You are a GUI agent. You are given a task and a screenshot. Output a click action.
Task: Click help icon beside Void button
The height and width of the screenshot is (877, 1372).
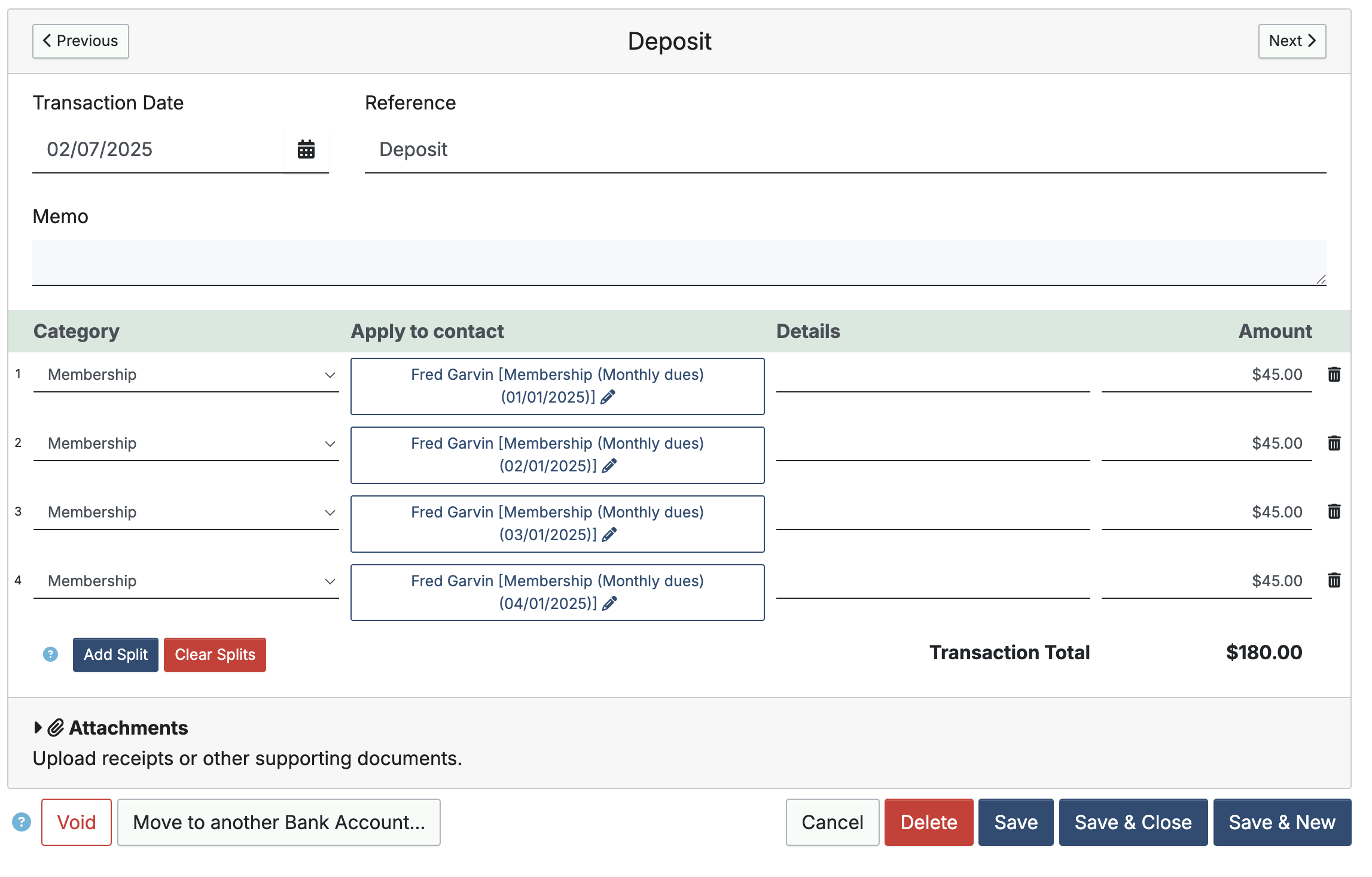[x=22, y=822]
